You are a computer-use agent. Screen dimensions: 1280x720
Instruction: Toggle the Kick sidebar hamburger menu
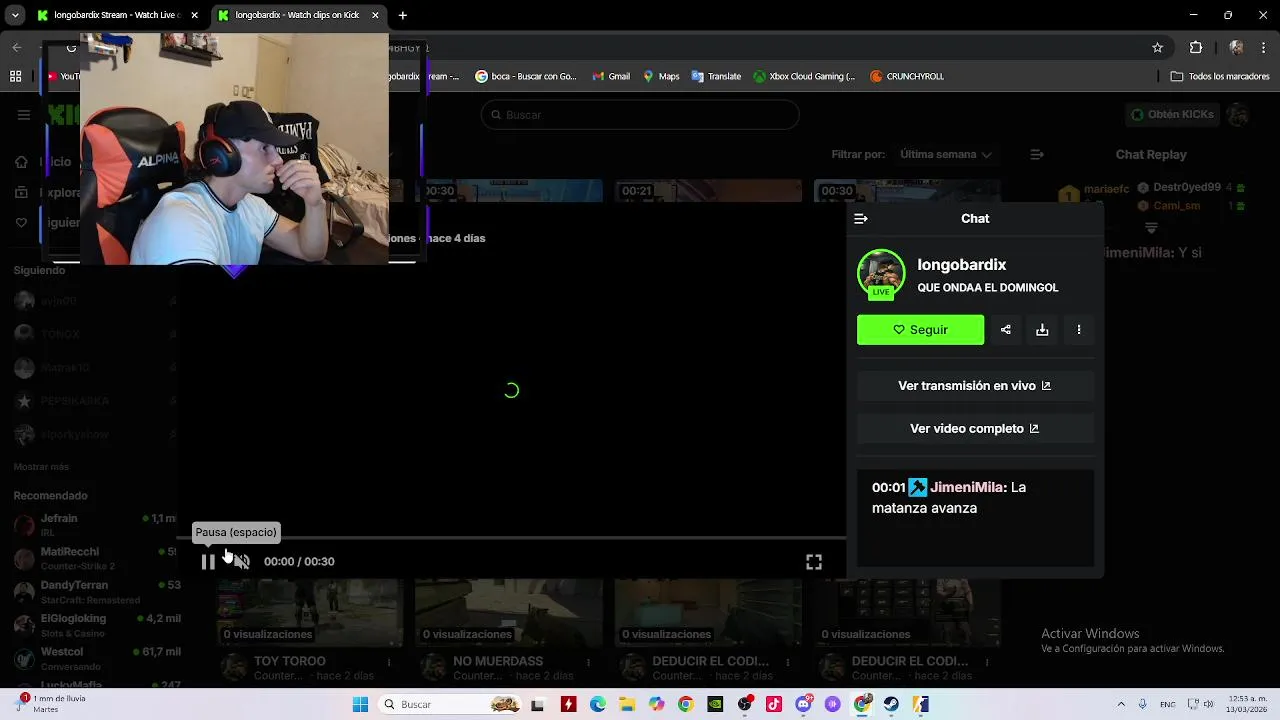click(23, 115)
